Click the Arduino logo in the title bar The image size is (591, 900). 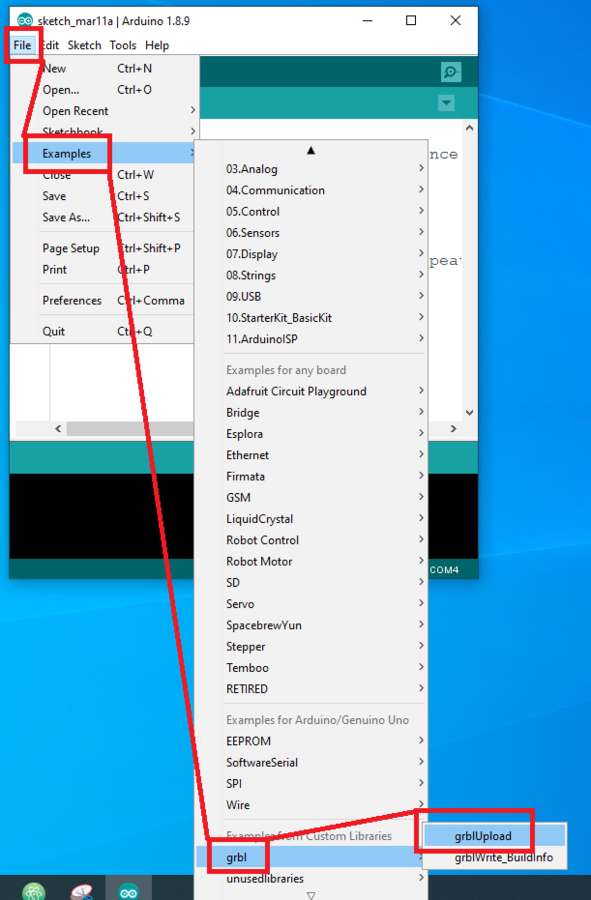coord(25,21)
